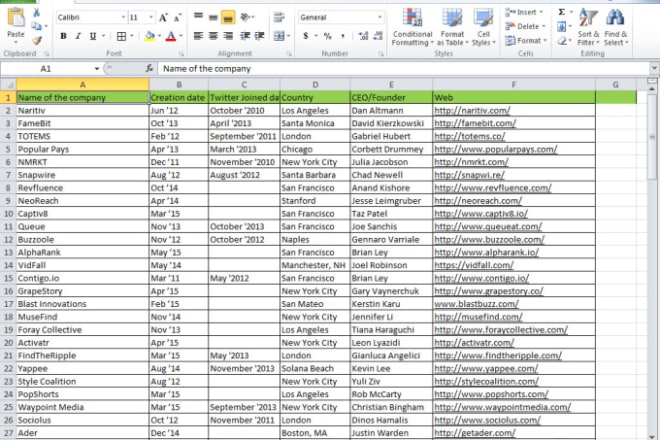Open the font size 11 dropdown
660x440 pixels.
click(x=151, y=18)
